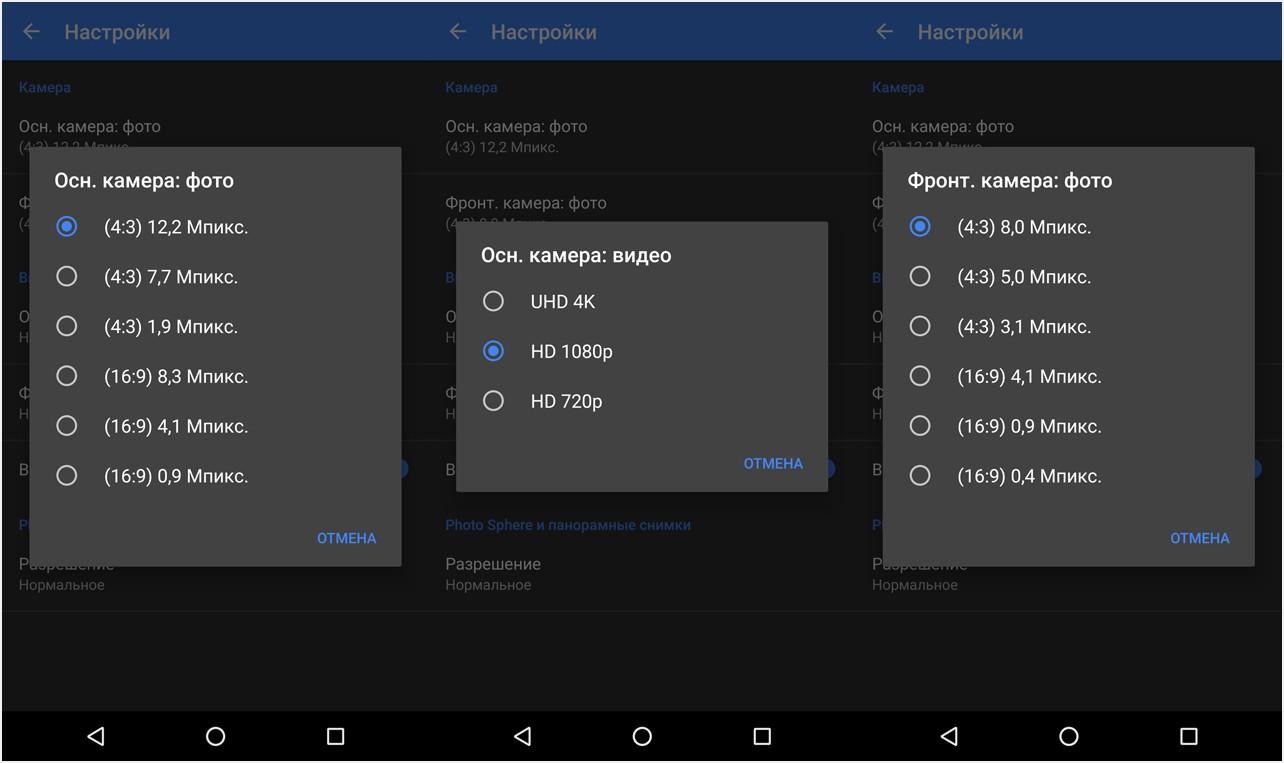Tap the back arrow in the right Настройки screen
This screenshot has width=1284, height=763.
coord(884,31)
